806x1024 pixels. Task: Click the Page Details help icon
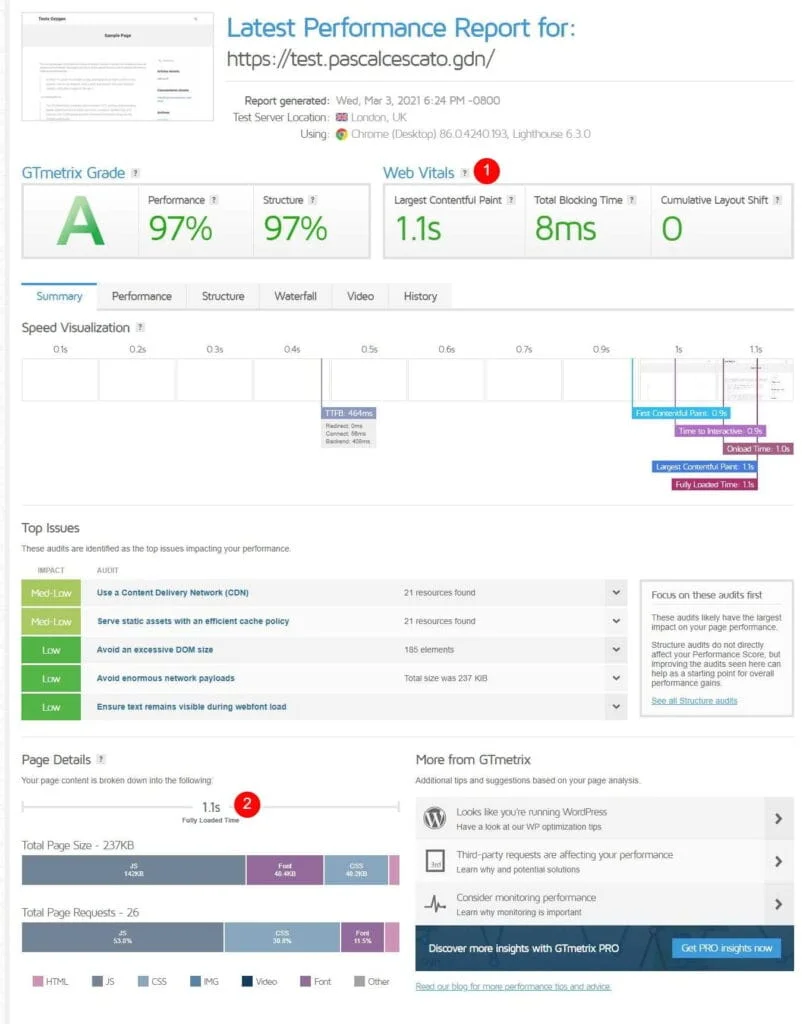click(x=101, y=760)
